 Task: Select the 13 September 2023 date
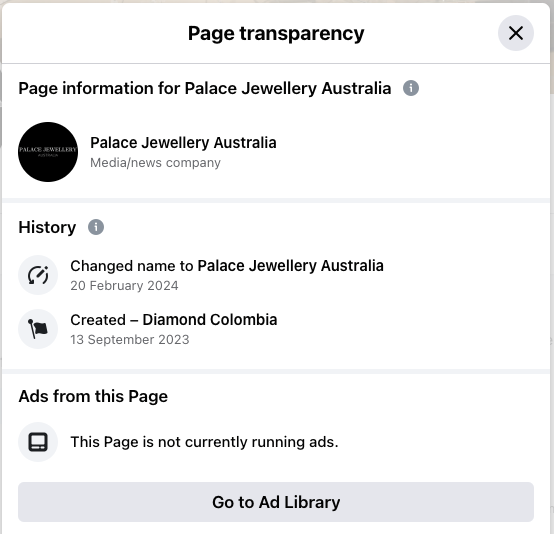pos(130,340)
